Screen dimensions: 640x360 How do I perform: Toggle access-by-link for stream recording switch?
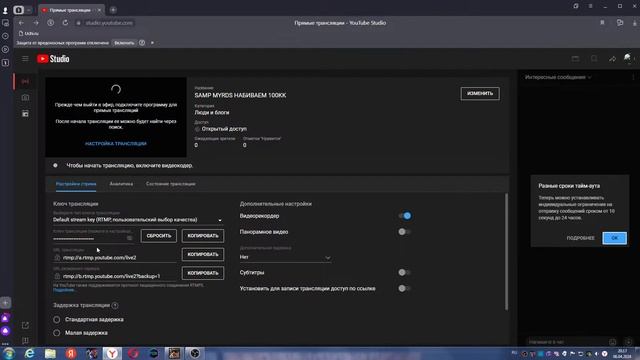pos(404,289)
